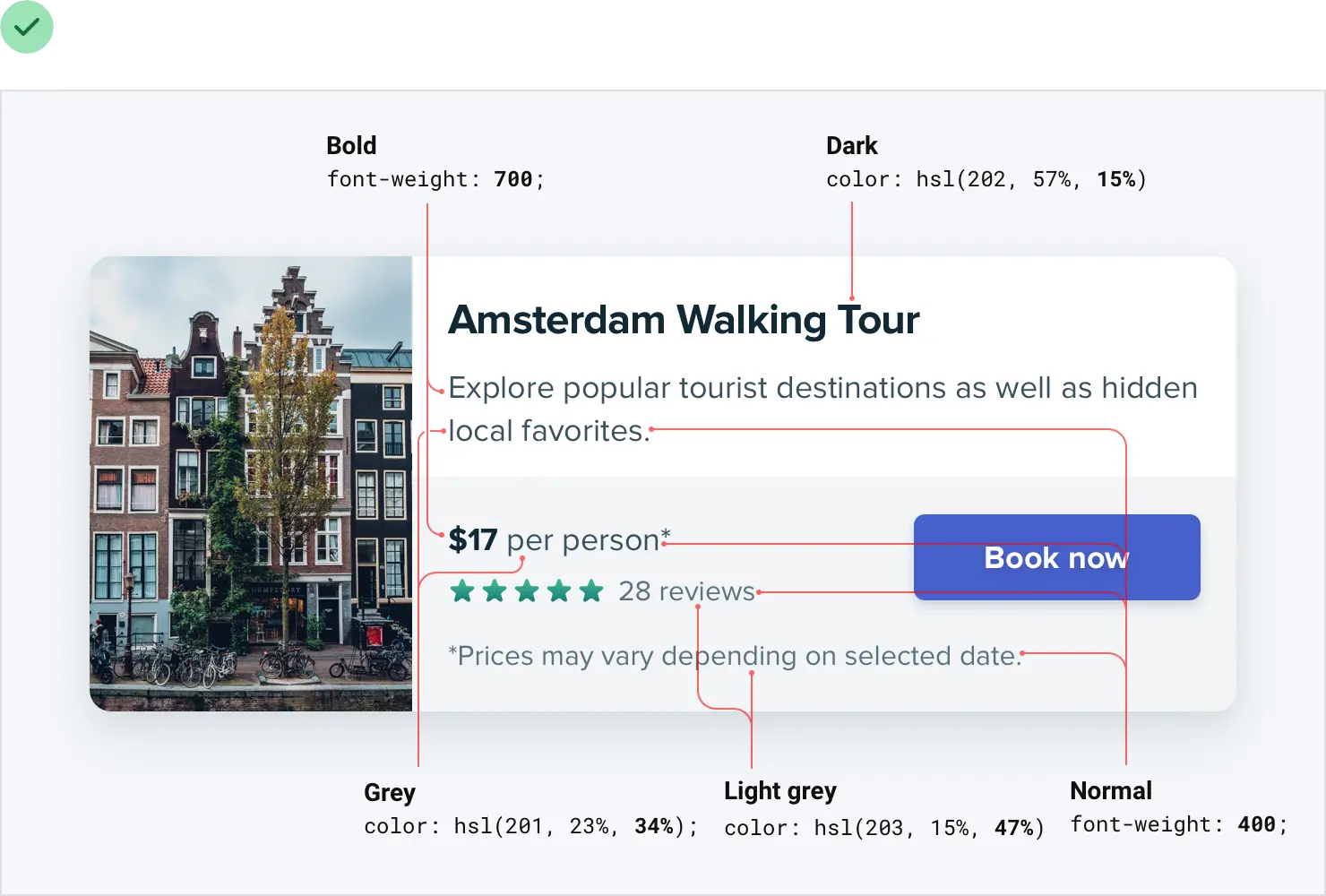Click the Bold annotation label

(351, 146)
